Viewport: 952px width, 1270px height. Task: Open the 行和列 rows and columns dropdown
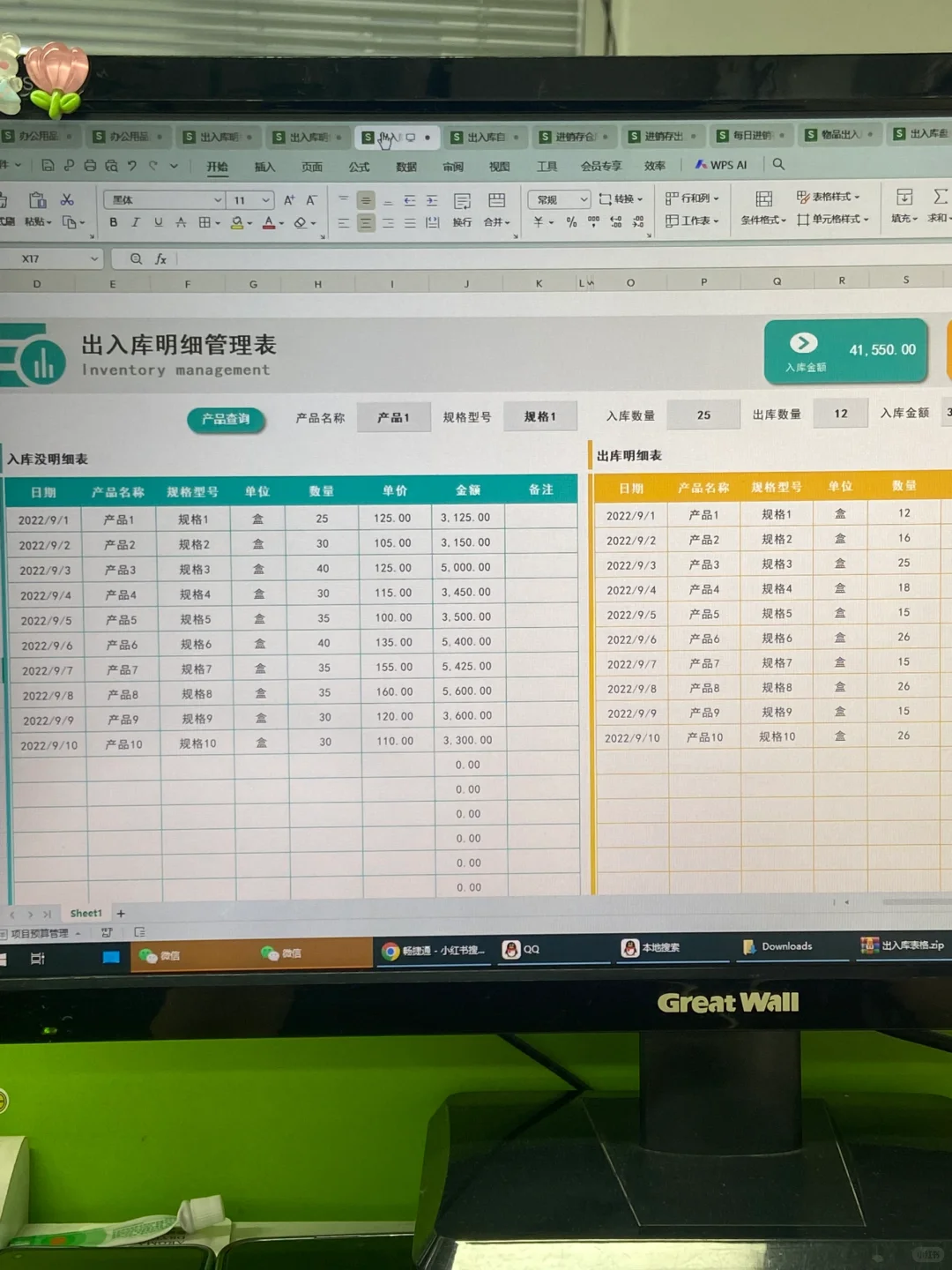pyautogui.click(x=692, y=198)
